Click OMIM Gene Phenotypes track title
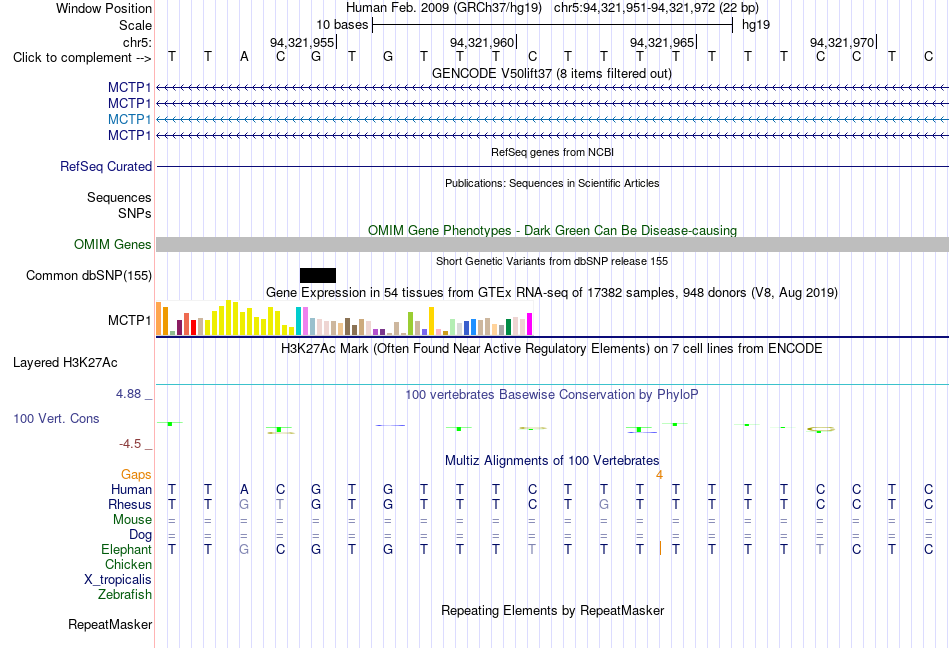The width and height of the screenshot is (950, 648). click(x=552, y=231)
